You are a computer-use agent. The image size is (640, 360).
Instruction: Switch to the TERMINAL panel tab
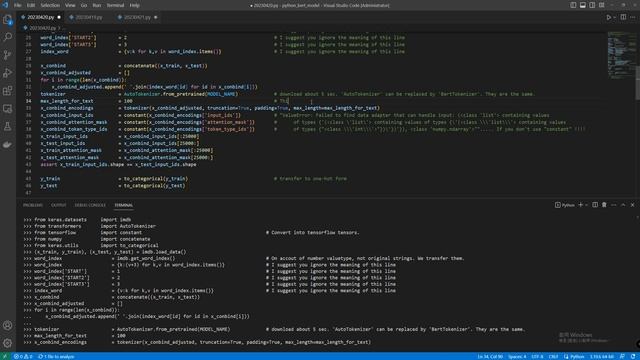pos(124,205)
